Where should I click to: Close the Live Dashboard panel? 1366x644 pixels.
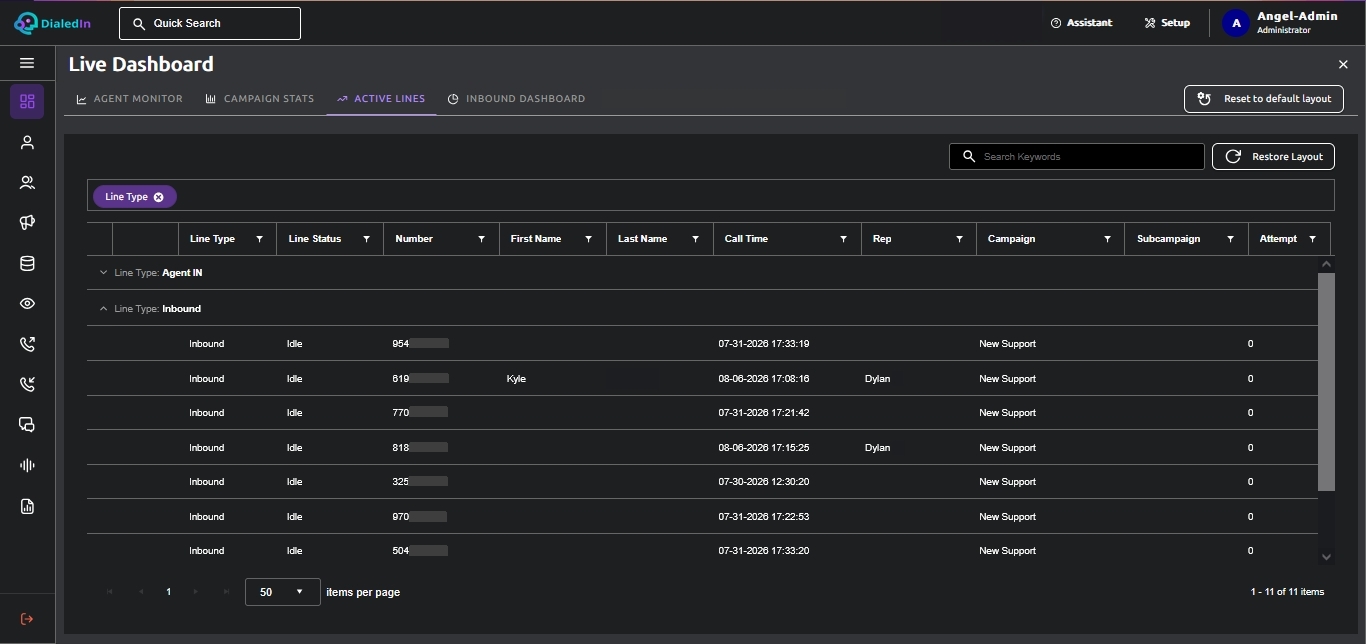(1343, 64)
